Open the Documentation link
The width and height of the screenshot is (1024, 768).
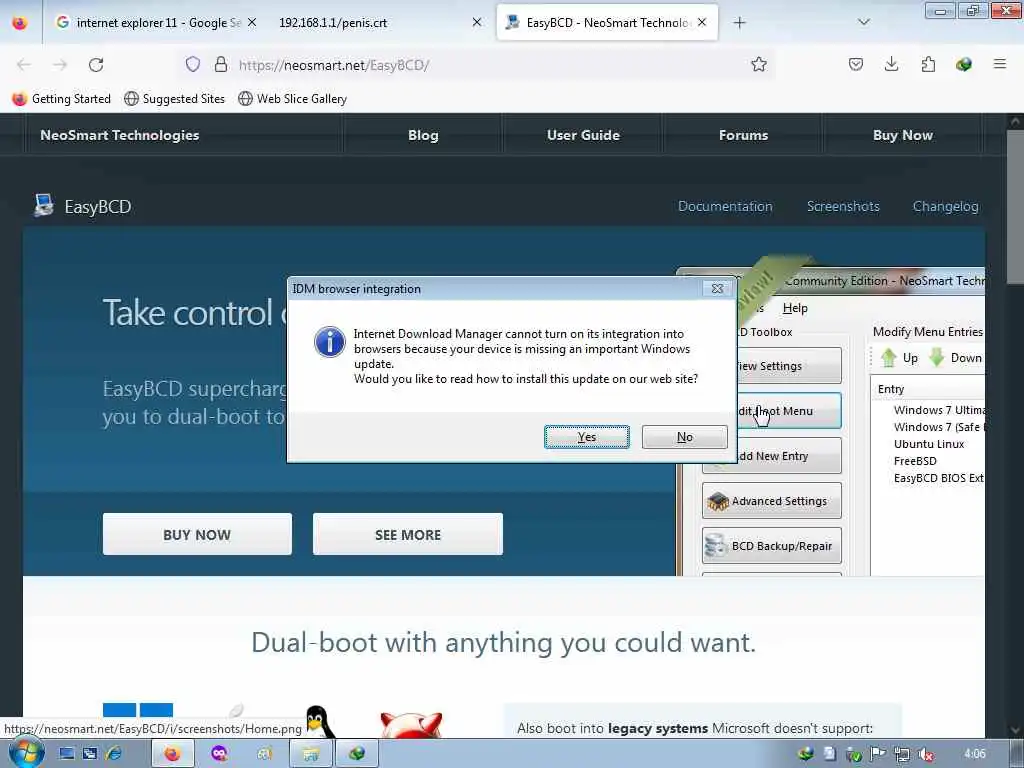725,206
